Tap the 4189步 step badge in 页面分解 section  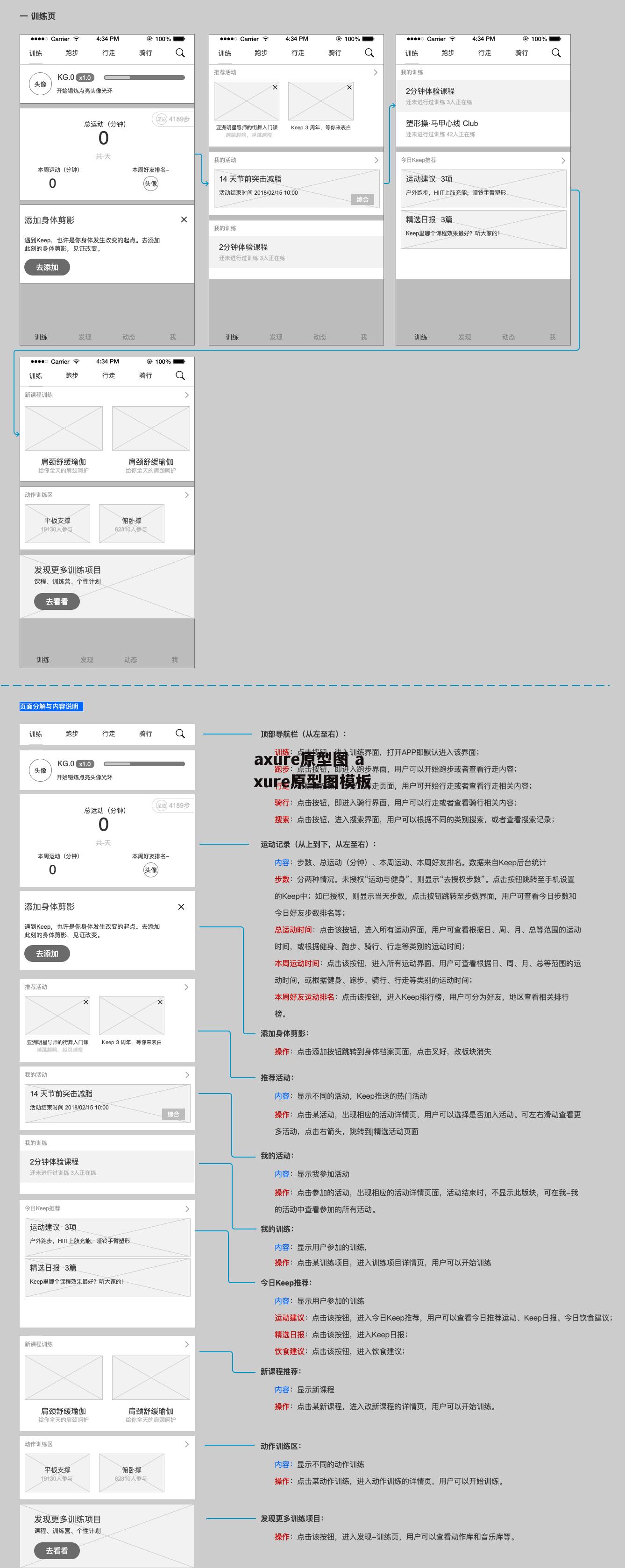173,805
